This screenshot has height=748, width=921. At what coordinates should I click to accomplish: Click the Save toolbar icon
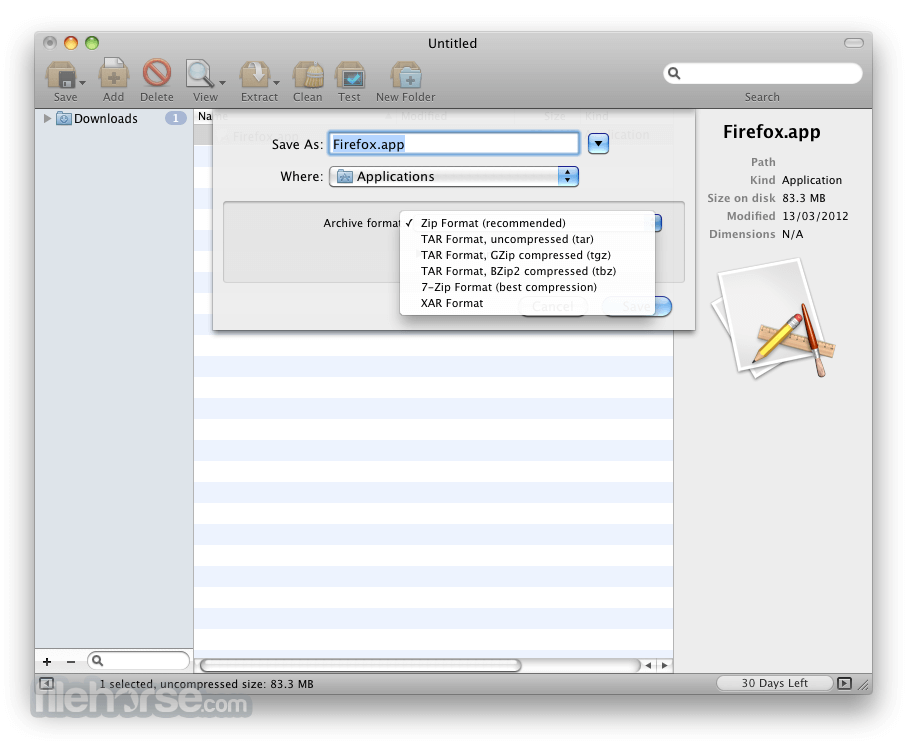(62, 76)
